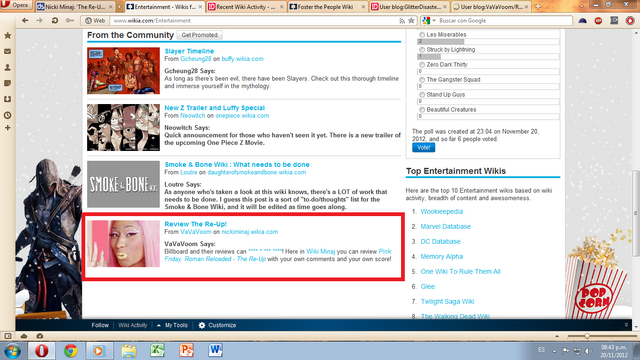The height and width of the screenshot is (360, 640).
Task: Open the Google search engine dropdown
Action: (x=429, y=20)
